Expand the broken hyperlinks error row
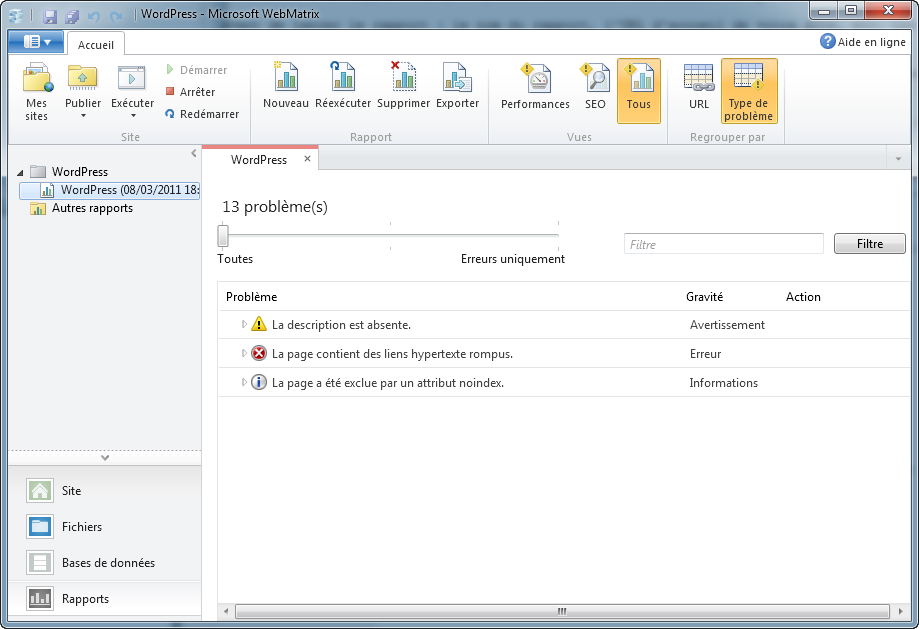 click(244, 353)
